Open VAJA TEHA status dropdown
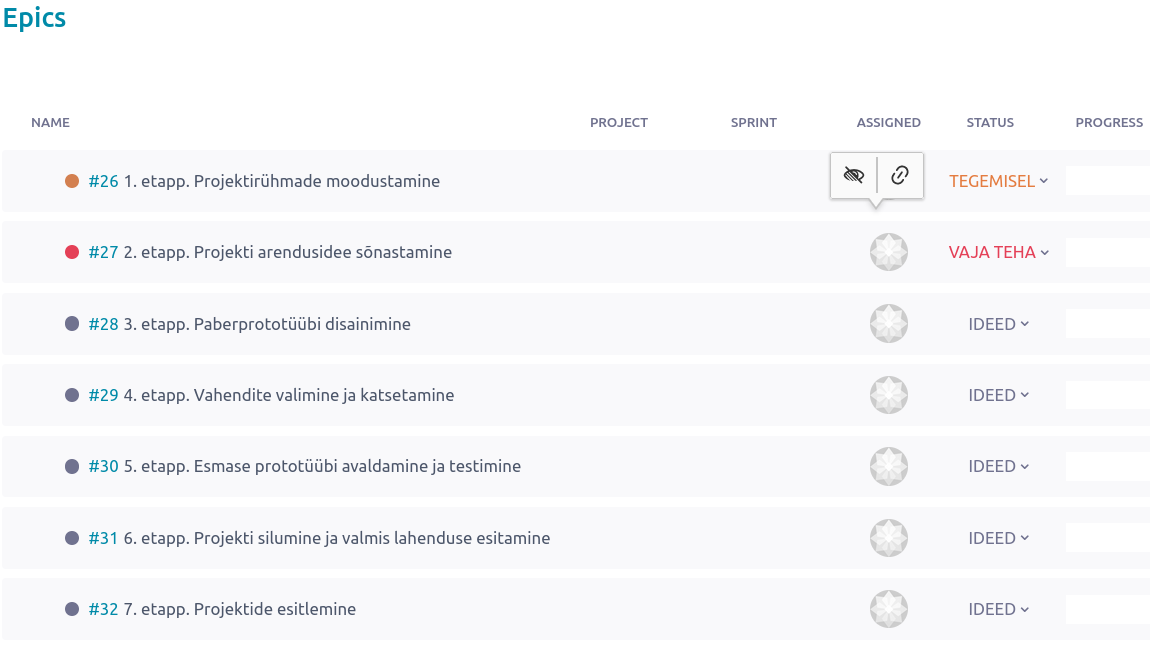 (998, 252)
